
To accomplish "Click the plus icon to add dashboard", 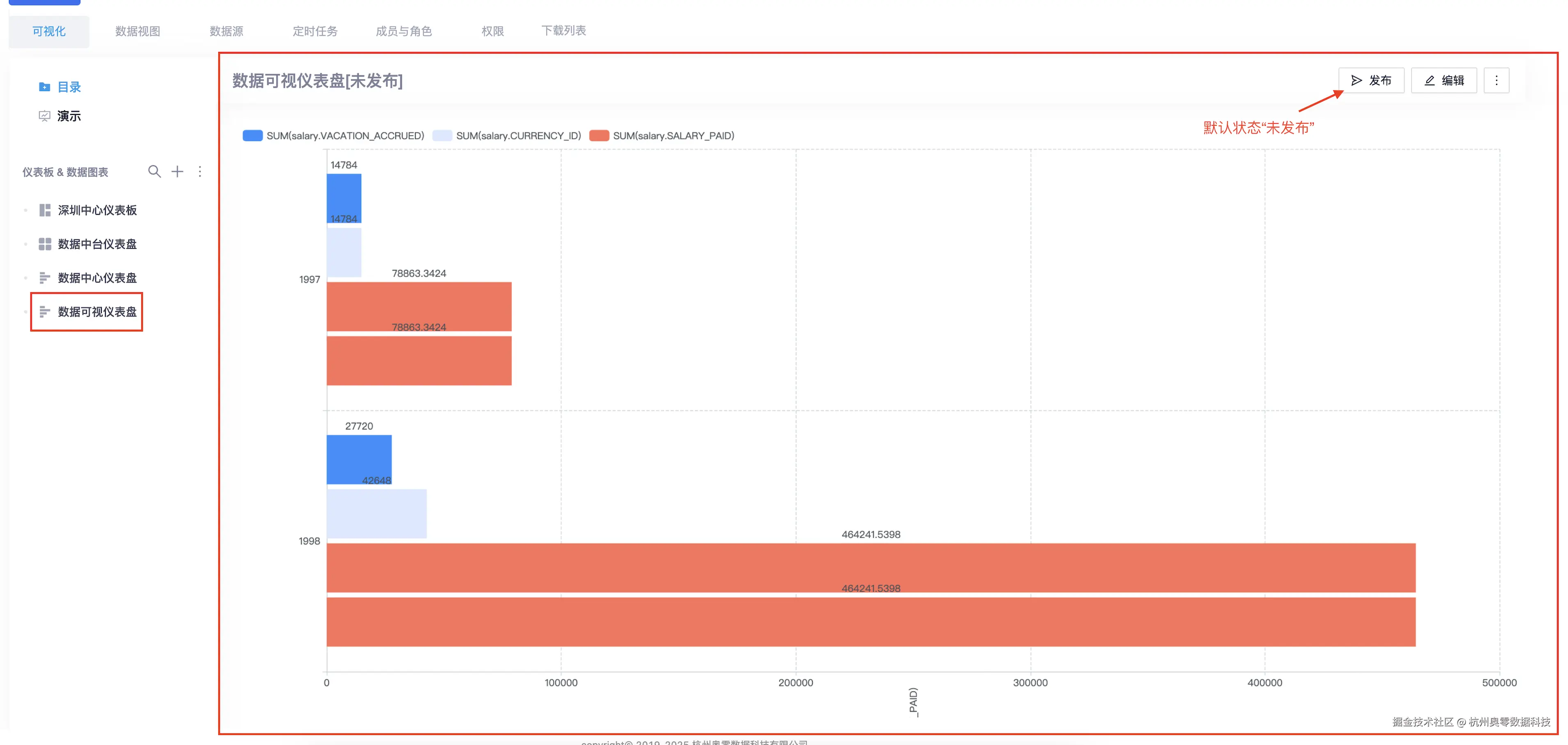I will click(x=177, y=172).
